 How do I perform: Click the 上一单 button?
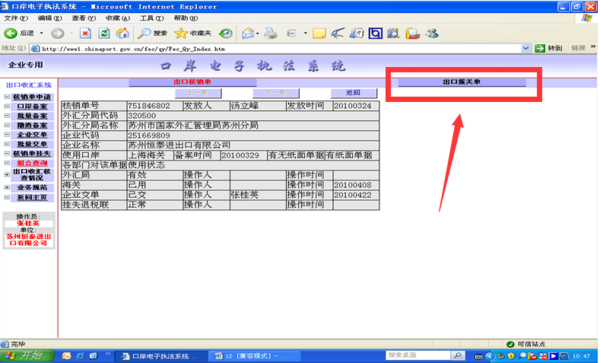[x=198, y=93]
